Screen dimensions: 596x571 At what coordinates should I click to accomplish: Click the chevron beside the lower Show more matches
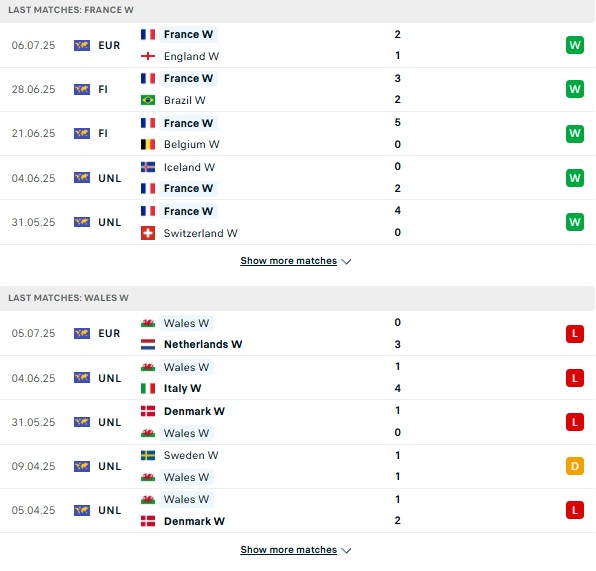(x=346, y=550)
